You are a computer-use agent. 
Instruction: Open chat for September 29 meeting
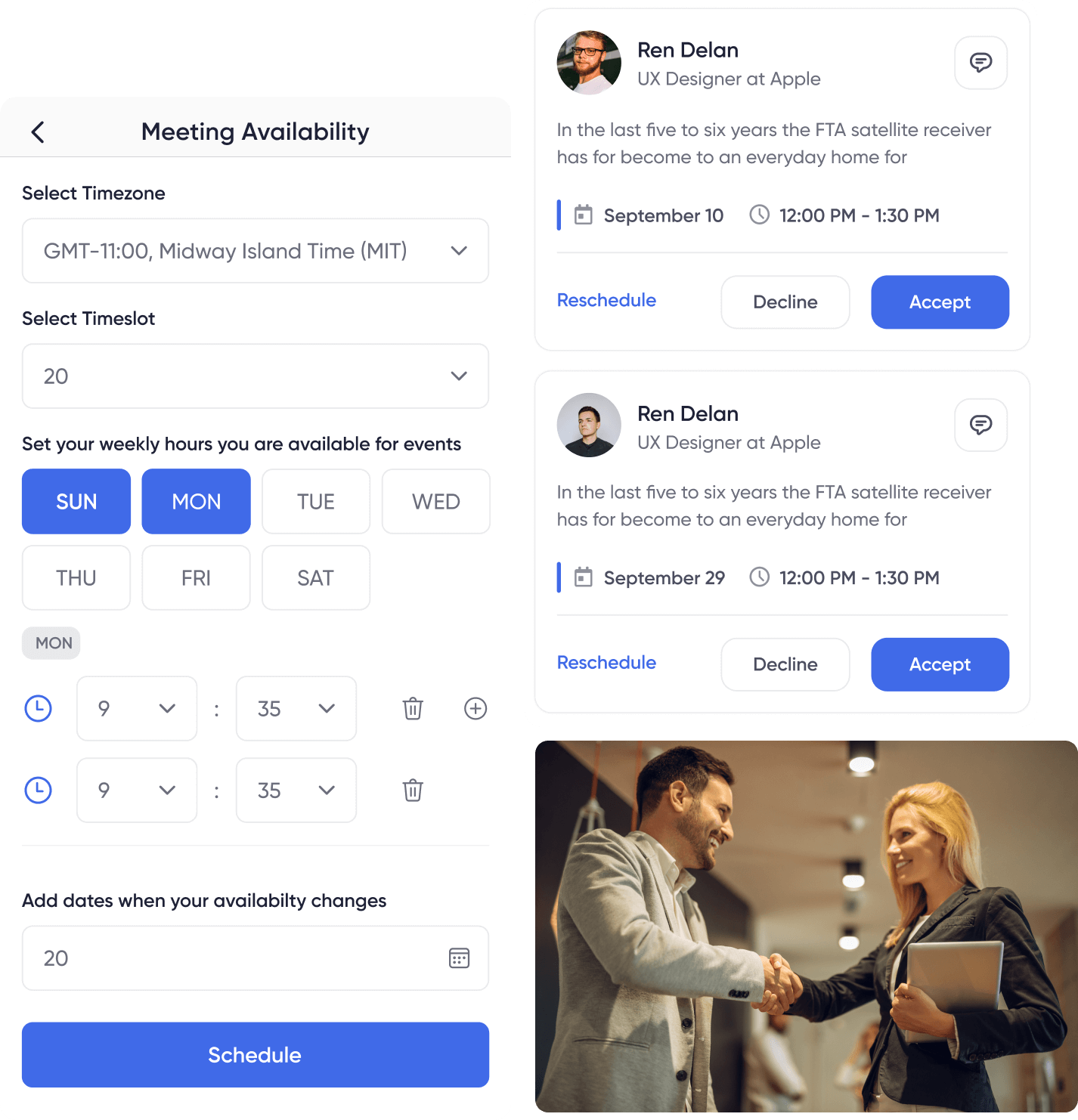(980, 425)
